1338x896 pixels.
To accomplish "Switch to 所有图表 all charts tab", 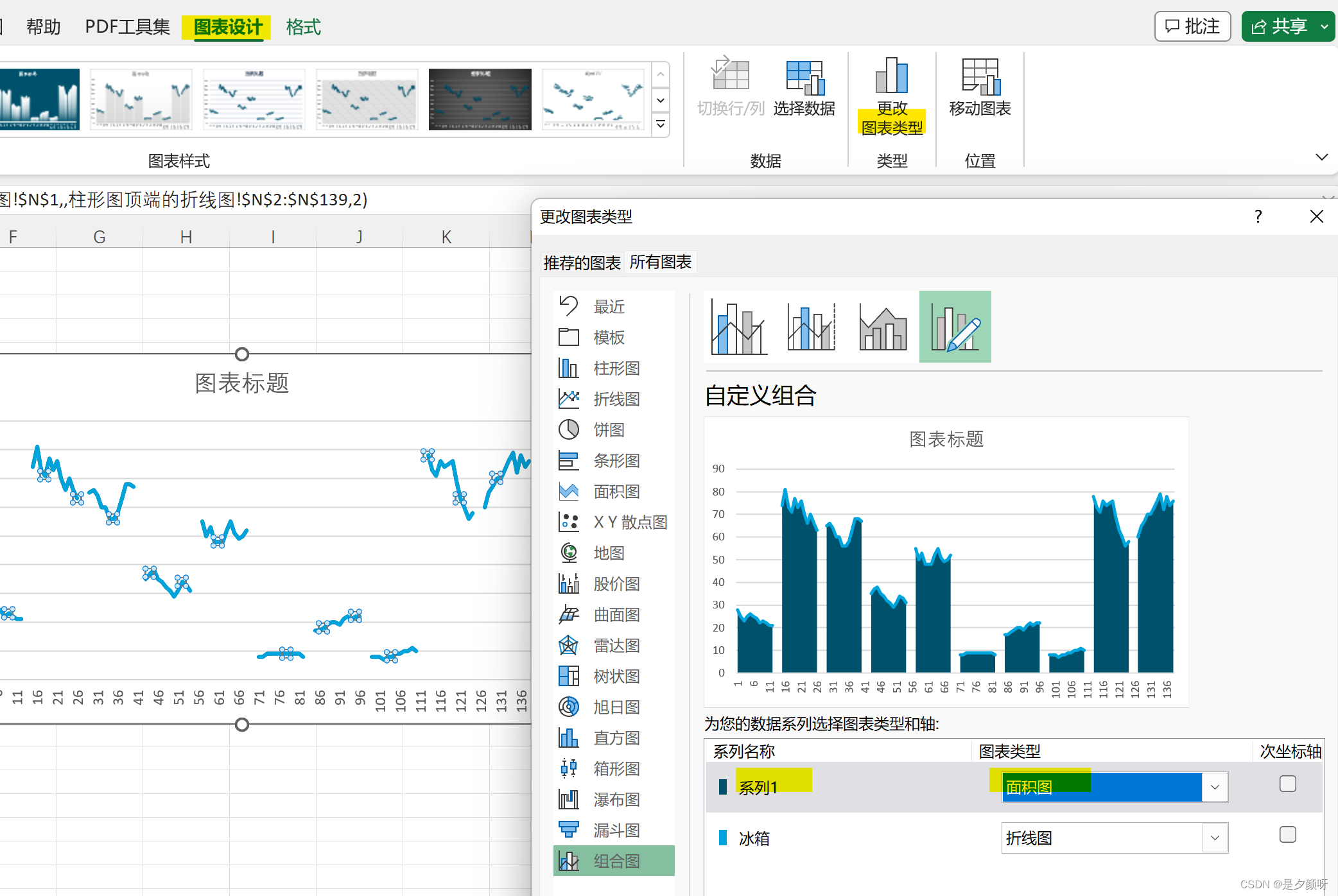I will pos(660,263).
